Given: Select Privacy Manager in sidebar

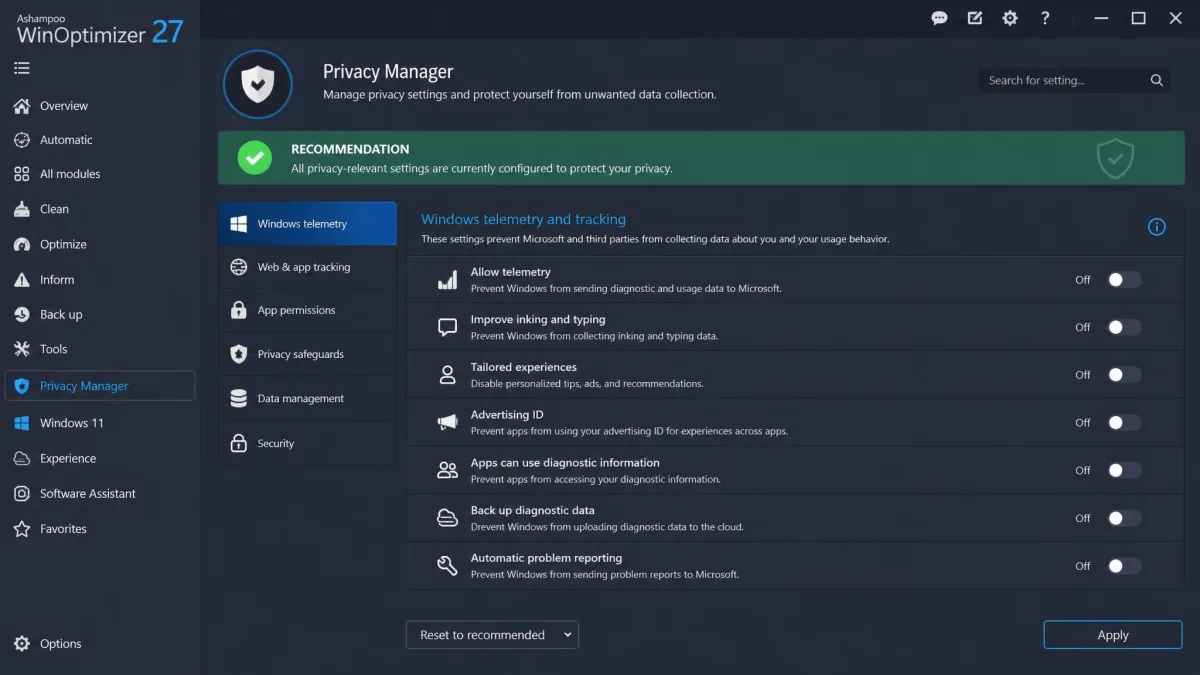Looking at the screenshot, I should [x=100, y=386].
